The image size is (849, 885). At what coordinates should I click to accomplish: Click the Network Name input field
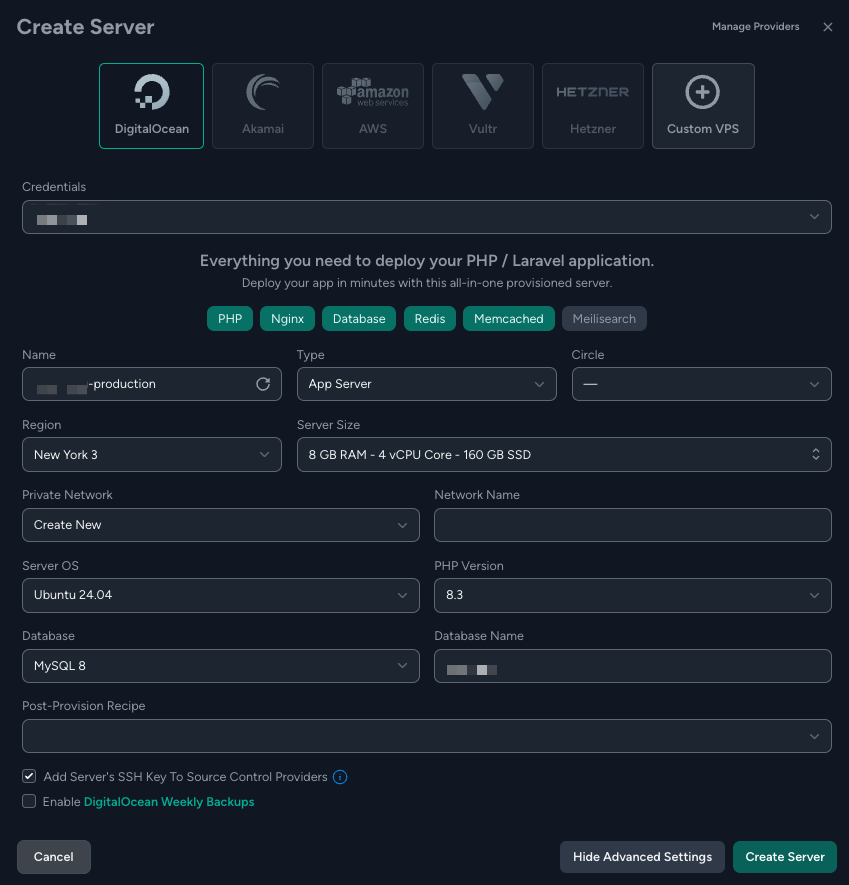pos(633,525)
